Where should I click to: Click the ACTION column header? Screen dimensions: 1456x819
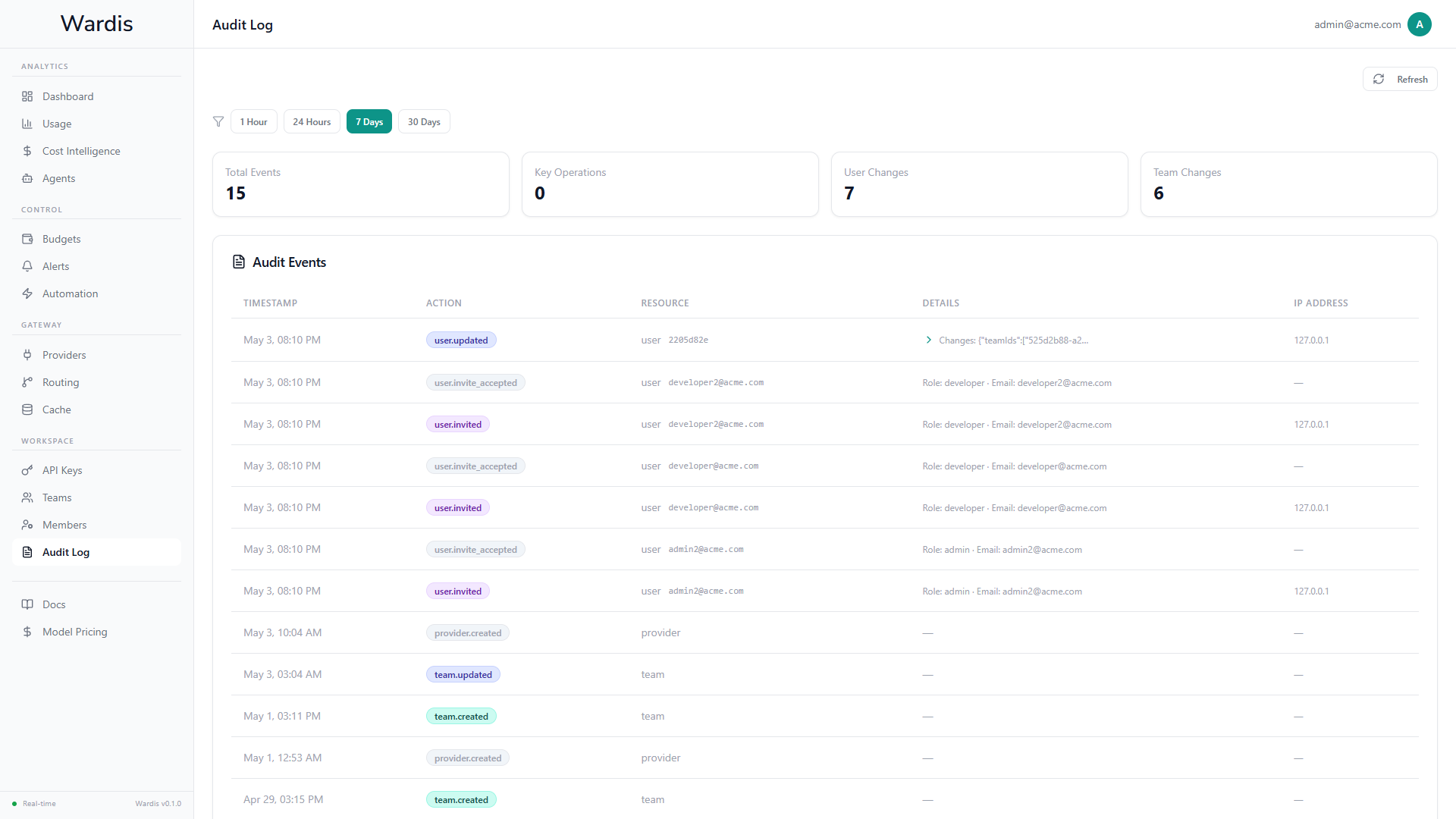pos(444,303)
